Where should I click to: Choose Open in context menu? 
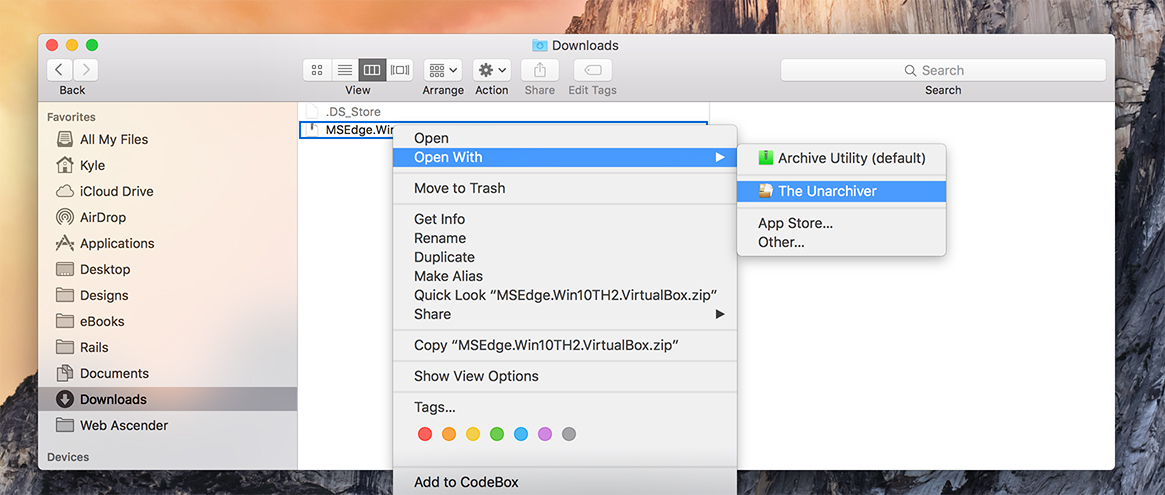(565, 138)
